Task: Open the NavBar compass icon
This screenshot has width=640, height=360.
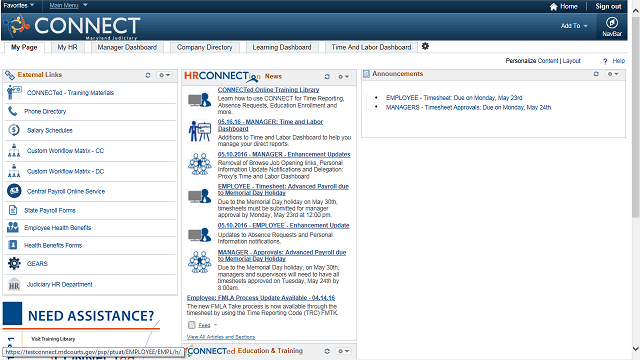Action: (611, 23)
